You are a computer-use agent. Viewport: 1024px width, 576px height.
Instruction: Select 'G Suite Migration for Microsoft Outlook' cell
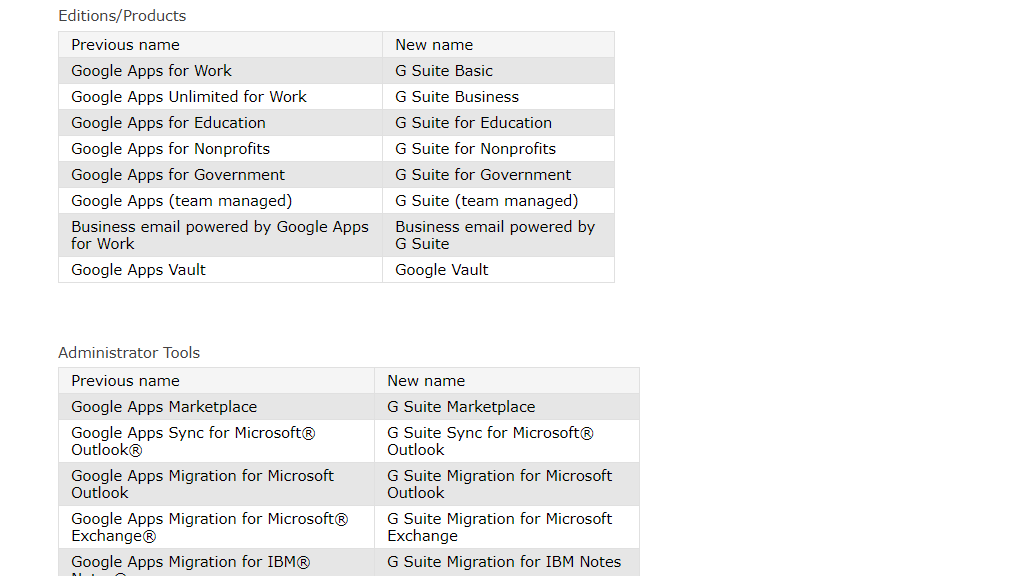pos(507,484)
